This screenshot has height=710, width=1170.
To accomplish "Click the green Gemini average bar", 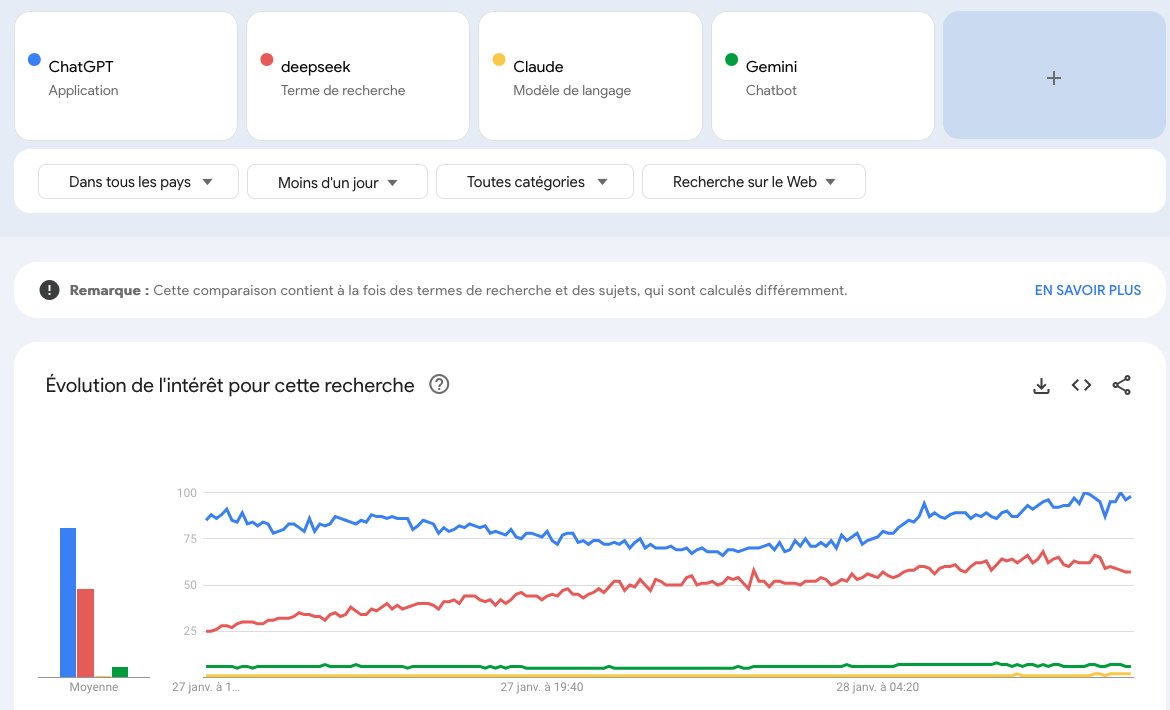I will pyautogui.click(x=119, y=672).
